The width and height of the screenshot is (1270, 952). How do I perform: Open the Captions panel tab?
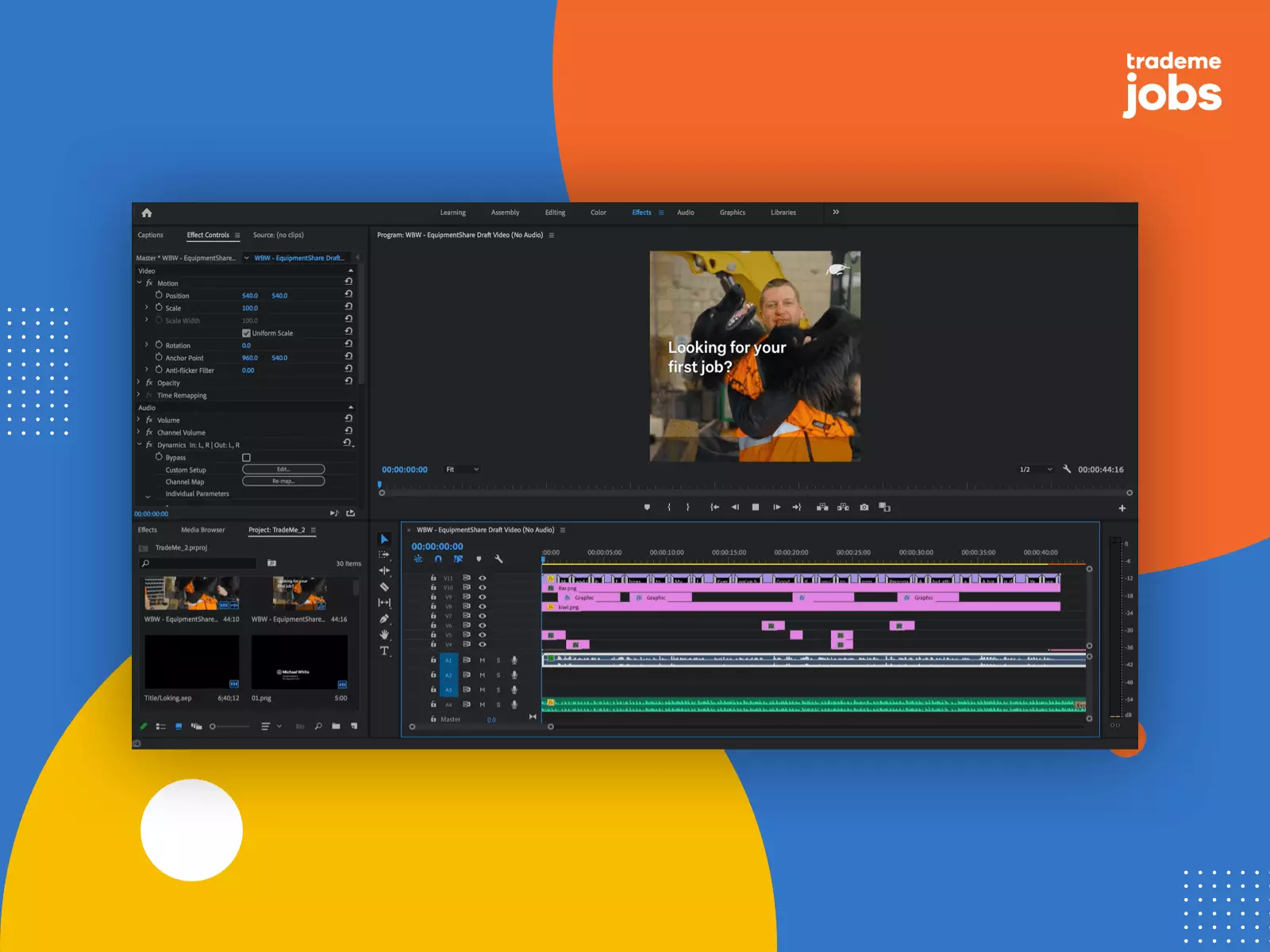[x=150, y=235]
